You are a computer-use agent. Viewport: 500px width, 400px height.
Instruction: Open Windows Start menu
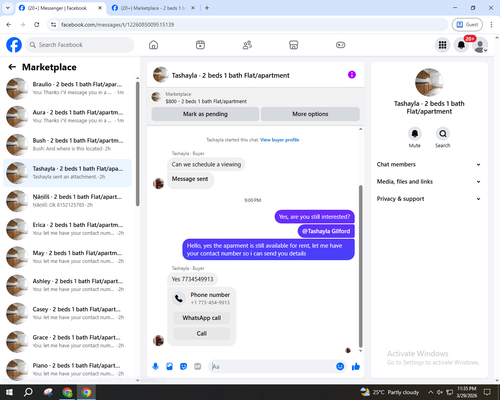[9, 392]
